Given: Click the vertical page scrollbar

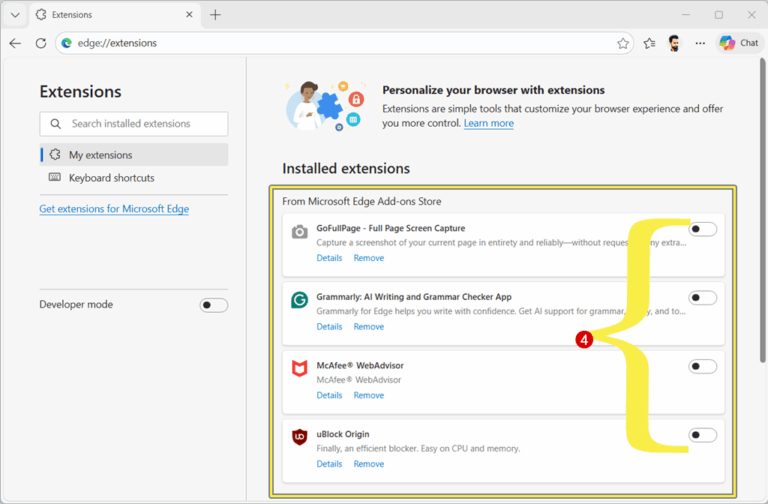Looking at the screenshot, I should click(762, 211).
